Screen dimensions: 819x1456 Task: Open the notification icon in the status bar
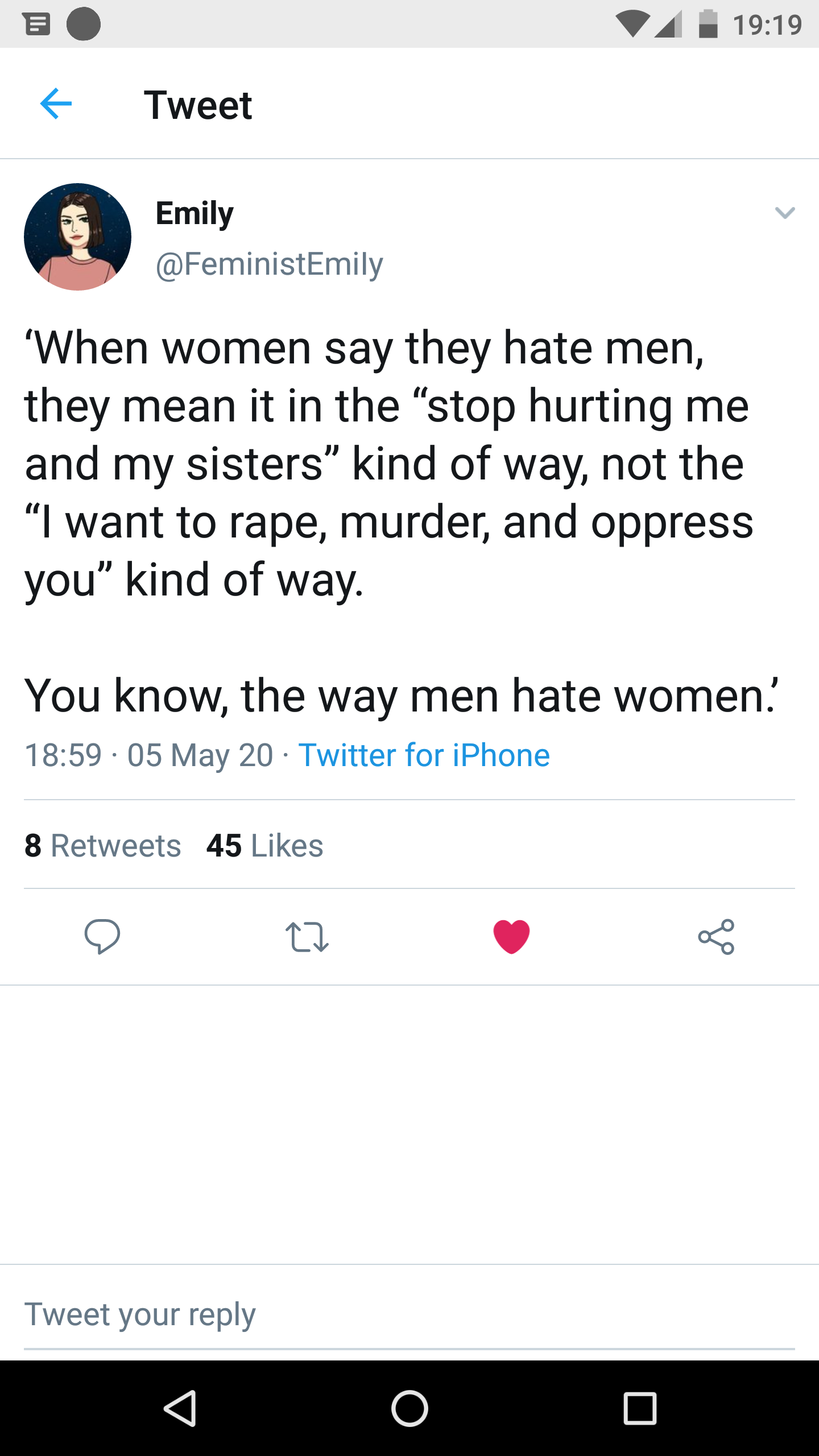click(x=36, y=24)
